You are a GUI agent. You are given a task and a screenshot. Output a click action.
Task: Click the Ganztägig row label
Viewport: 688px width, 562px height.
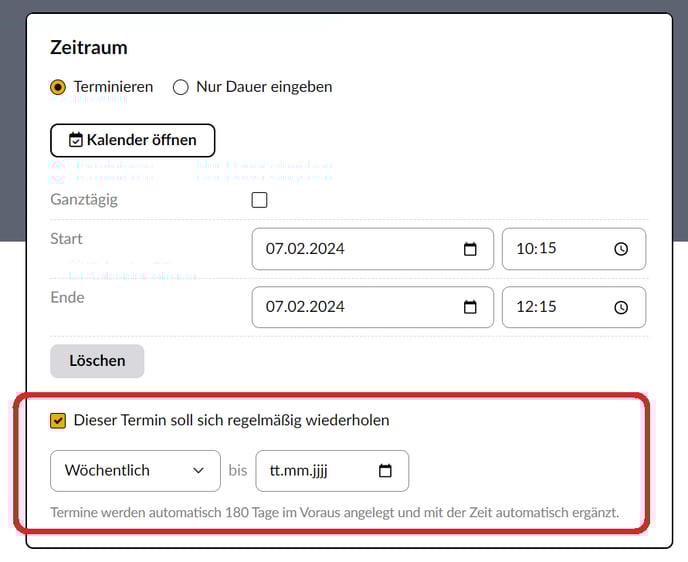coord(84,199)
